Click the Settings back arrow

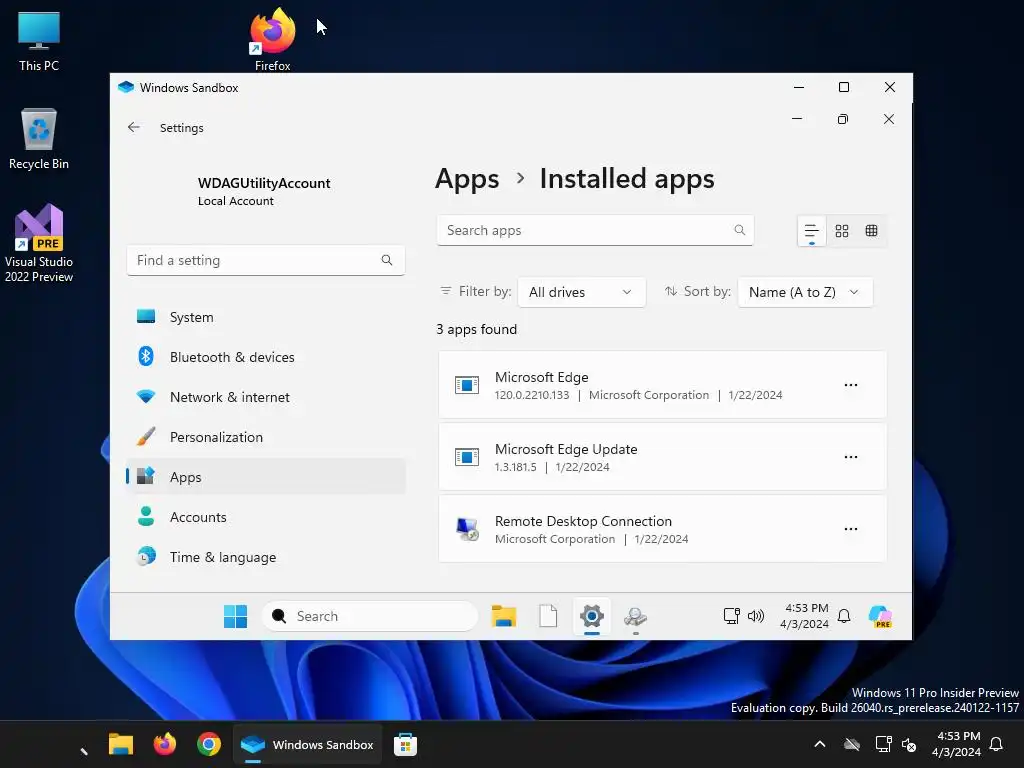point(134,127)
